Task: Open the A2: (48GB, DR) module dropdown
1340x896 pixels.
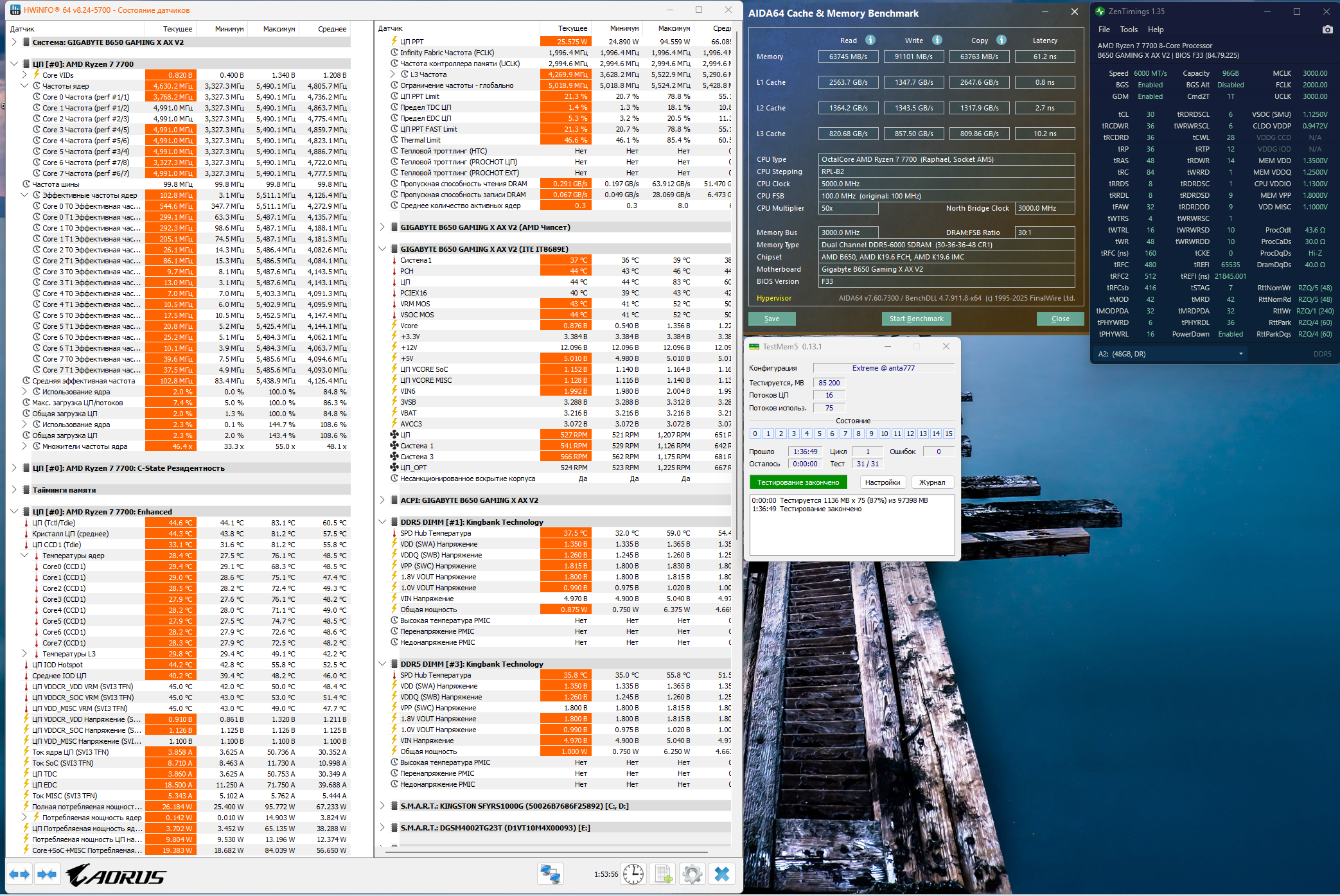Action: coord(1170,354)
